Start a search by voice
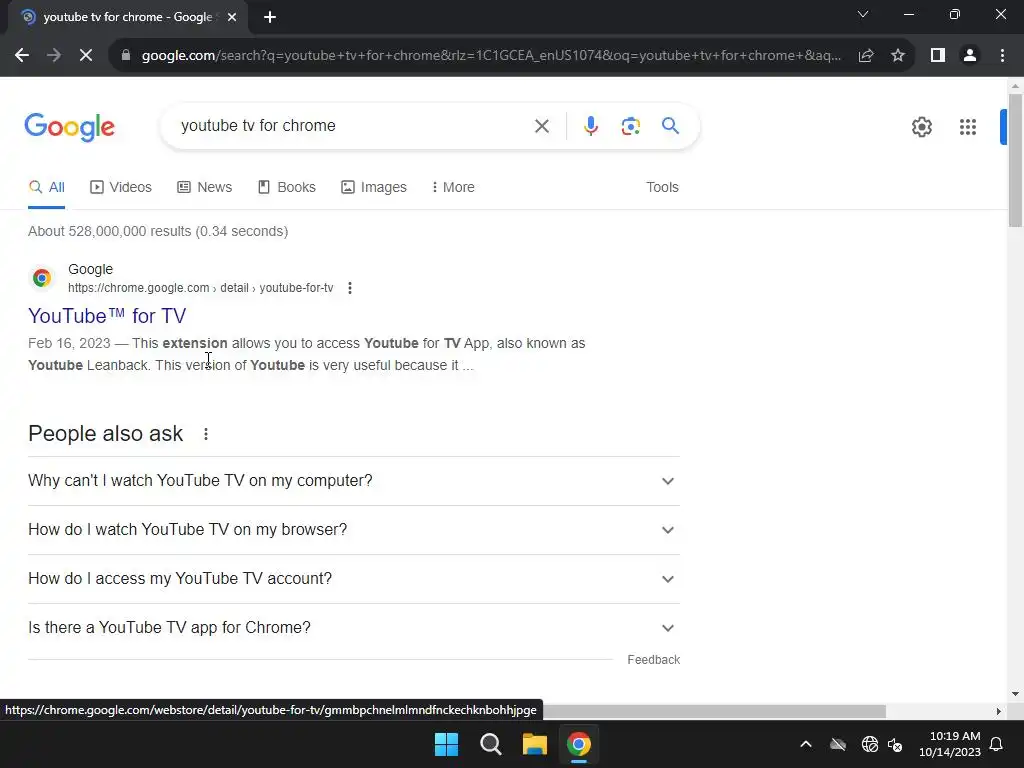 click(x=590, y=126)
